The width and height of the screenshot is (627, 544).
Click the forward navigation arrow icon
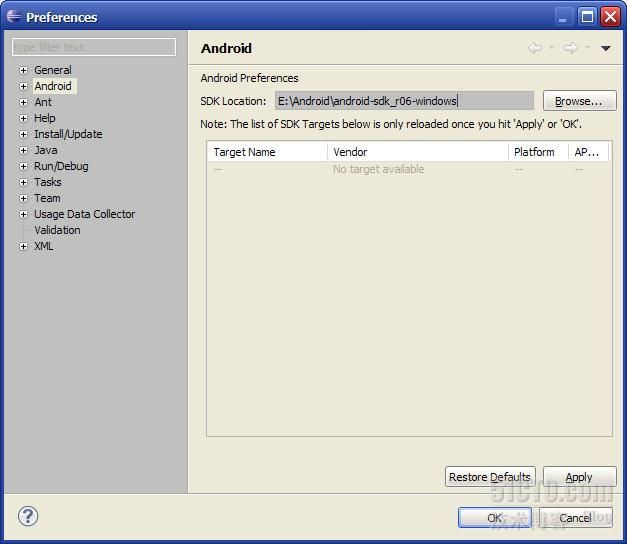pyautogui.click(x=571, y=48)
